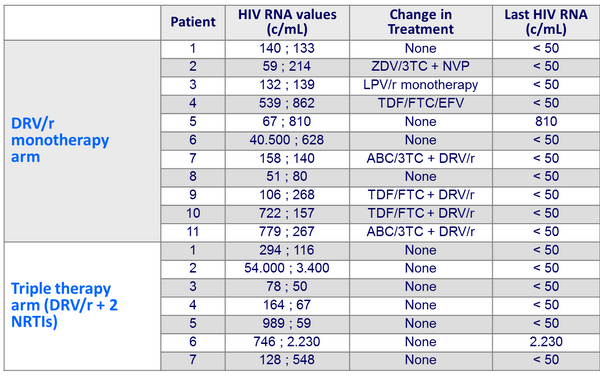Click the '989 ; 59' value cell
The image size is (600, 376).
point(287,323)
